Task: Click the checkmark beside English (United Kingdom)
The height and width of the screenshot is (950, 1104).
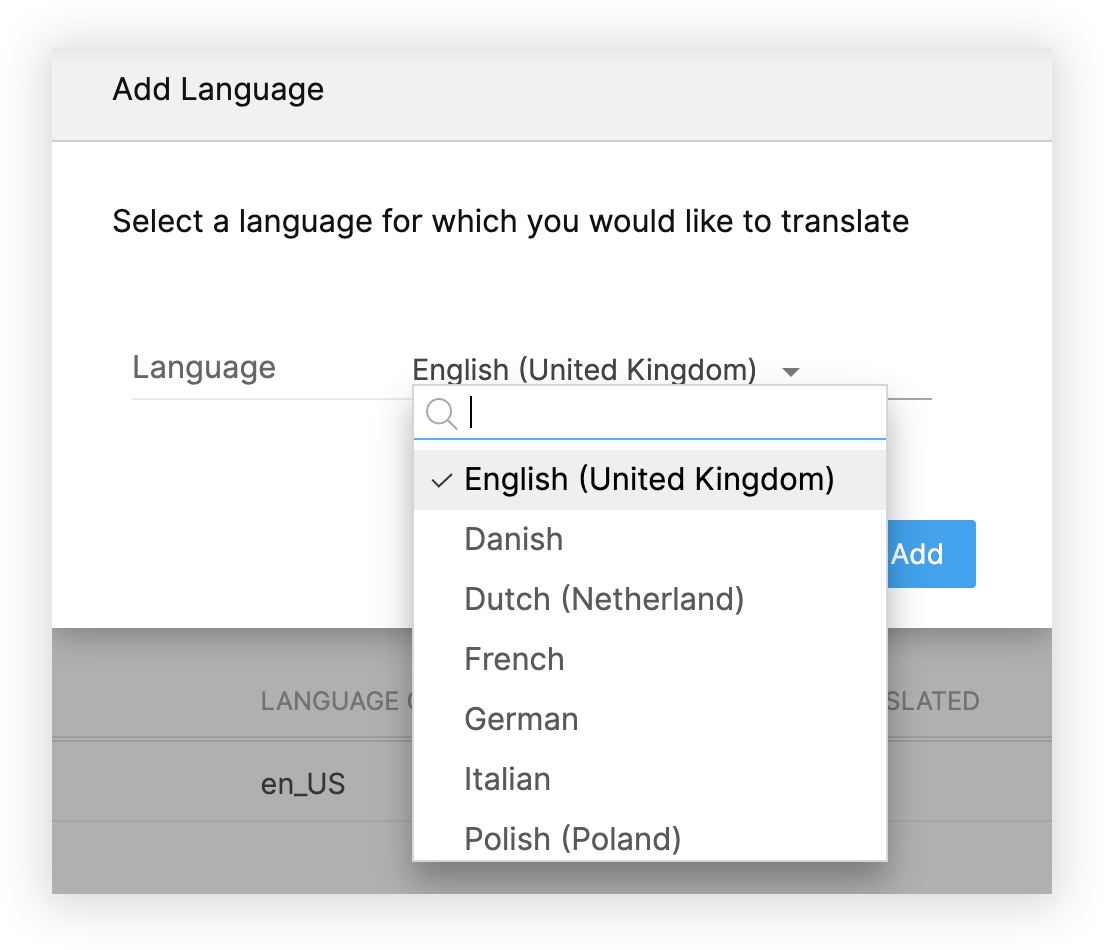Action: click(x=440, y=481)
